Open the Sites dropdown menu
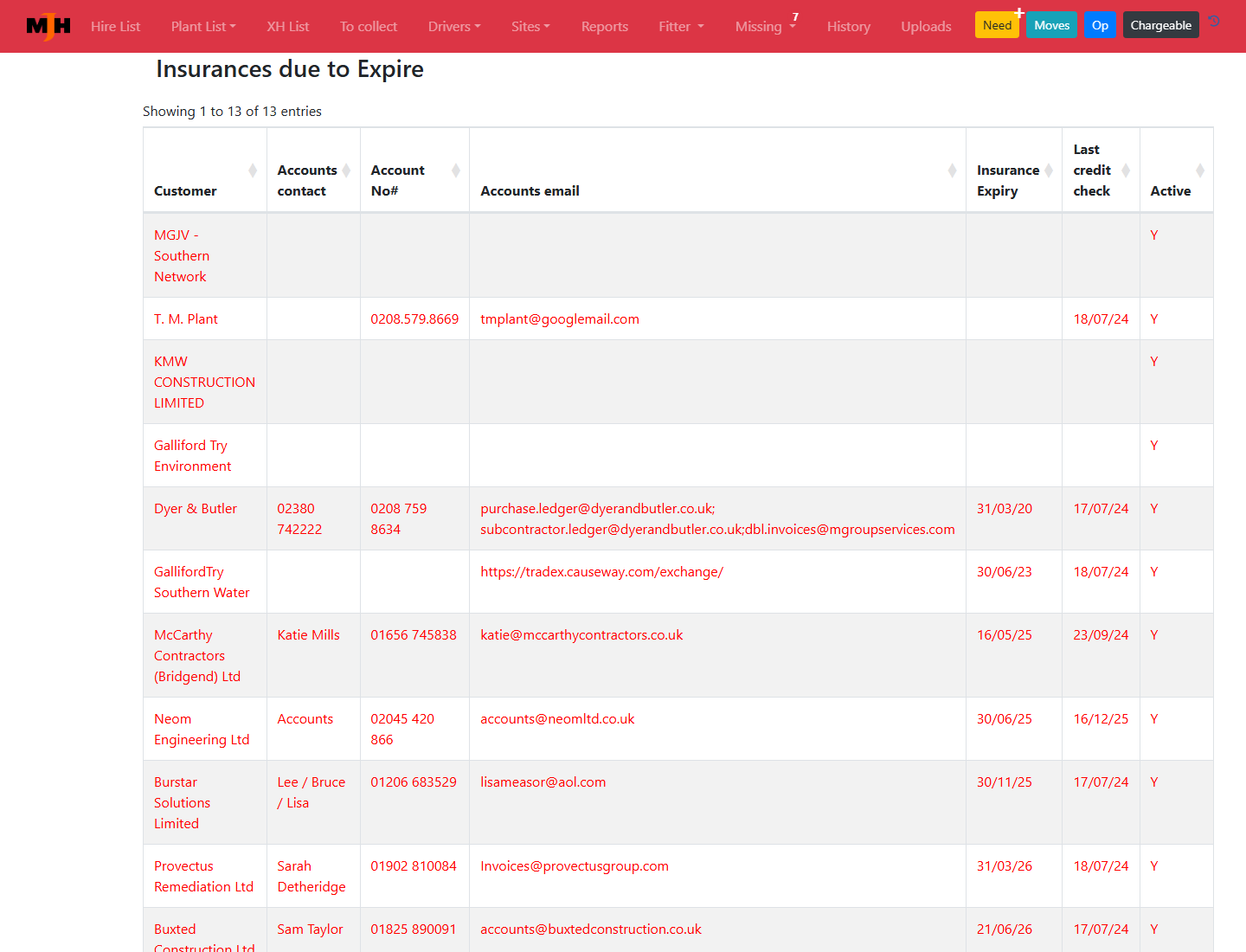The width and height of the screenshot is (1246, 952). (x=530, y=27)
